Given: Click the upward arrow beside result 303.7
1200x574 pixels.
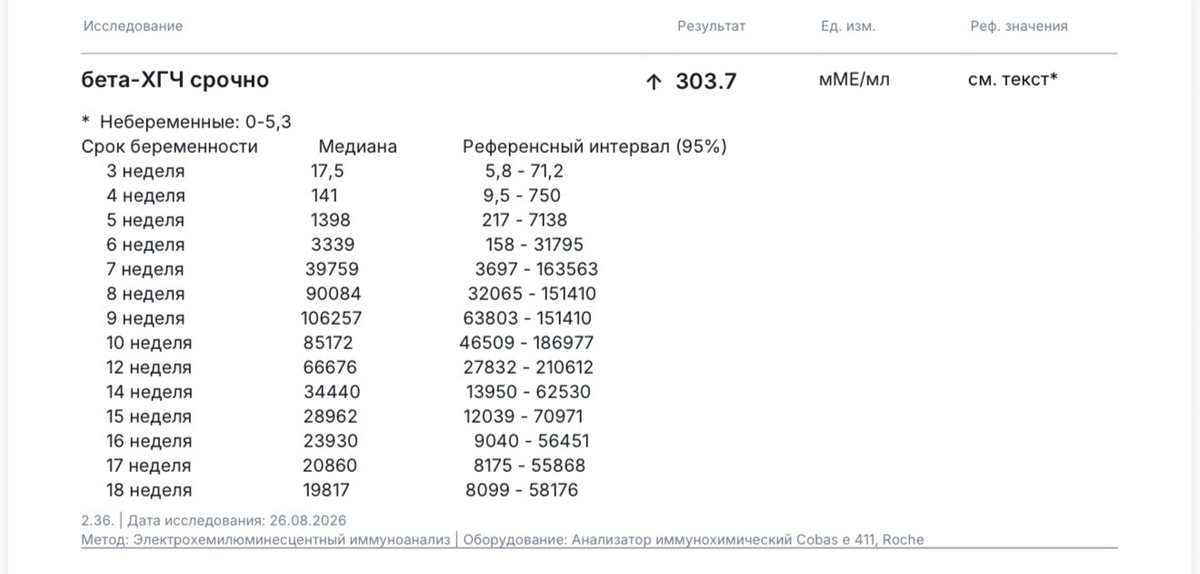Looking at the screenshot, I should 654,83.
